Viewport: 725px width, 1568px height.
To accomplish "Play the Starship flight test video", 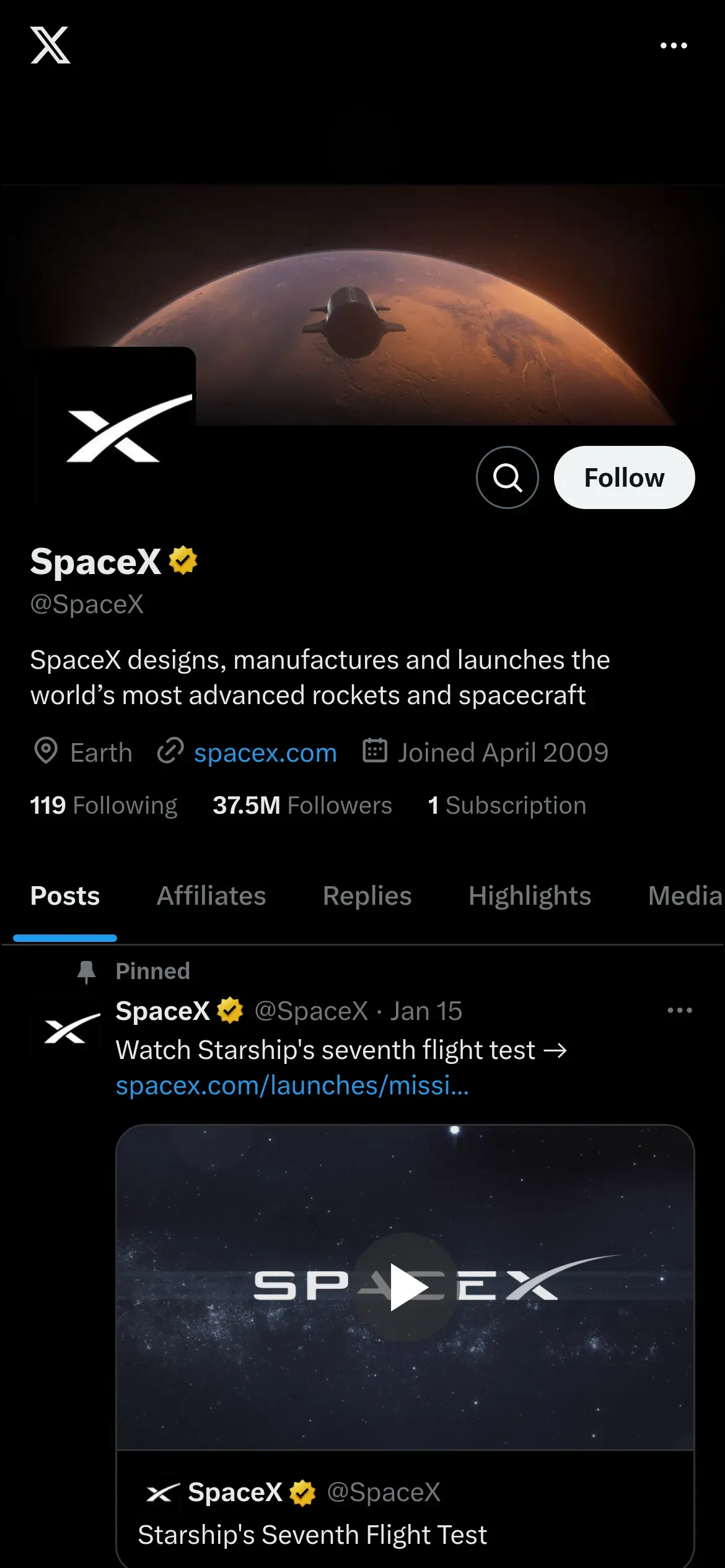I will point(405,1287).
